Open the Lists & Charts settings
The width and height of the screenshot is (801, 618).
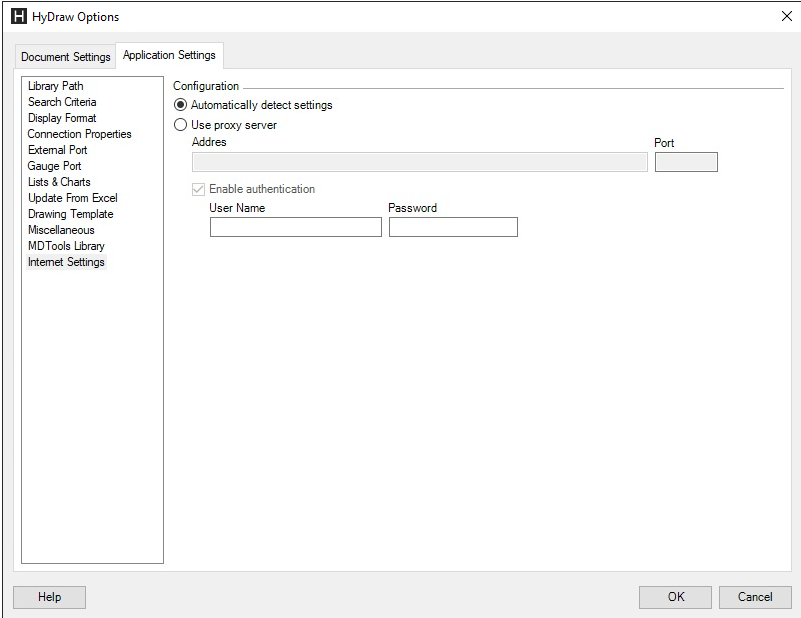(x=58, y=182)
